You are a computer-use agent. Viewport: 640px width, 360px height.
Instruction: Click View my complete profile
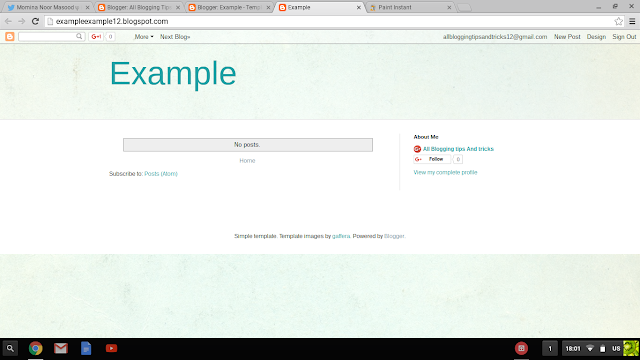click(445, 173)
